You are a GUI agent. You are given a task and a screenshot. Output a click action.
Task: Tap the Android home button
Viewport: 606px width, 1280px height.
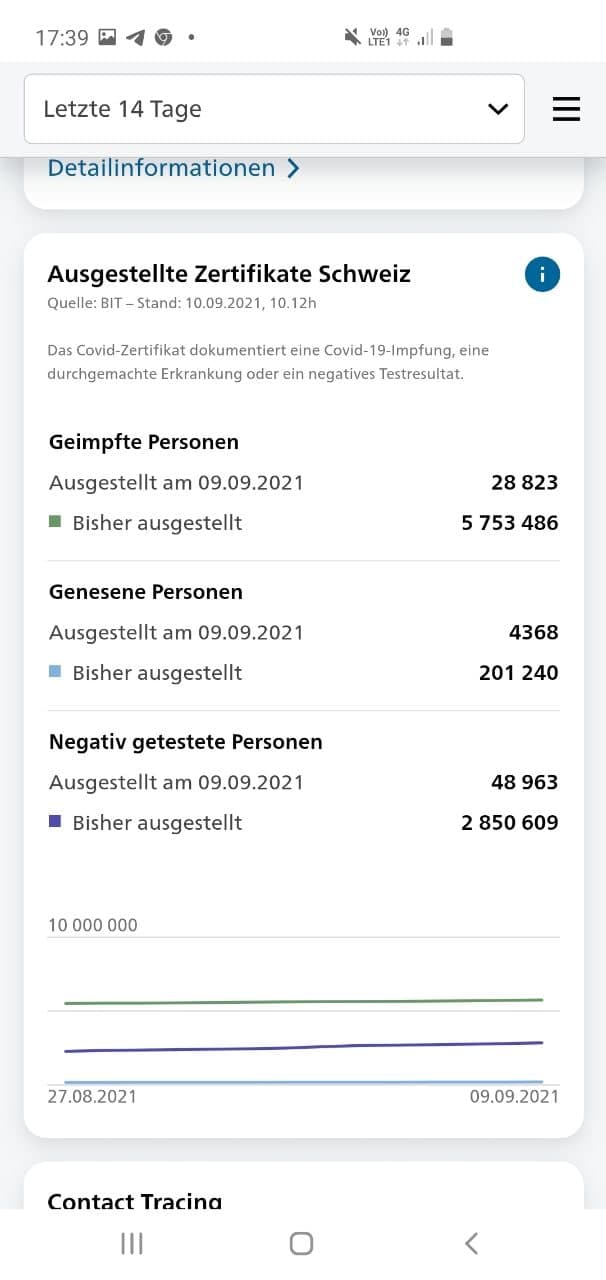301,1243
